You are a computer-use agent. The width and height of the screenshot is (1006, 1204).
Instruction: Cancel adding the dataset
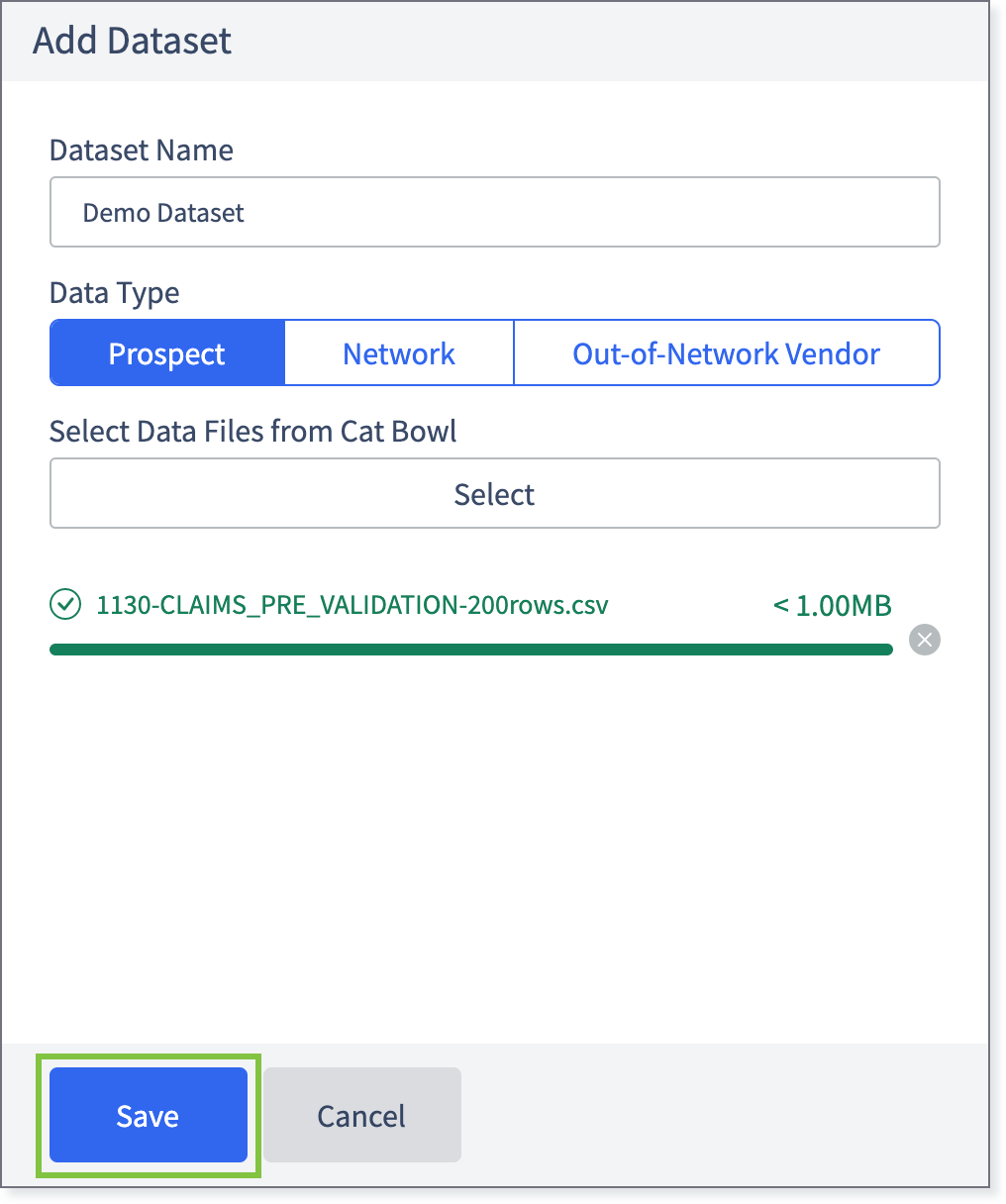pyautogui.click(x=361, y=1115)
